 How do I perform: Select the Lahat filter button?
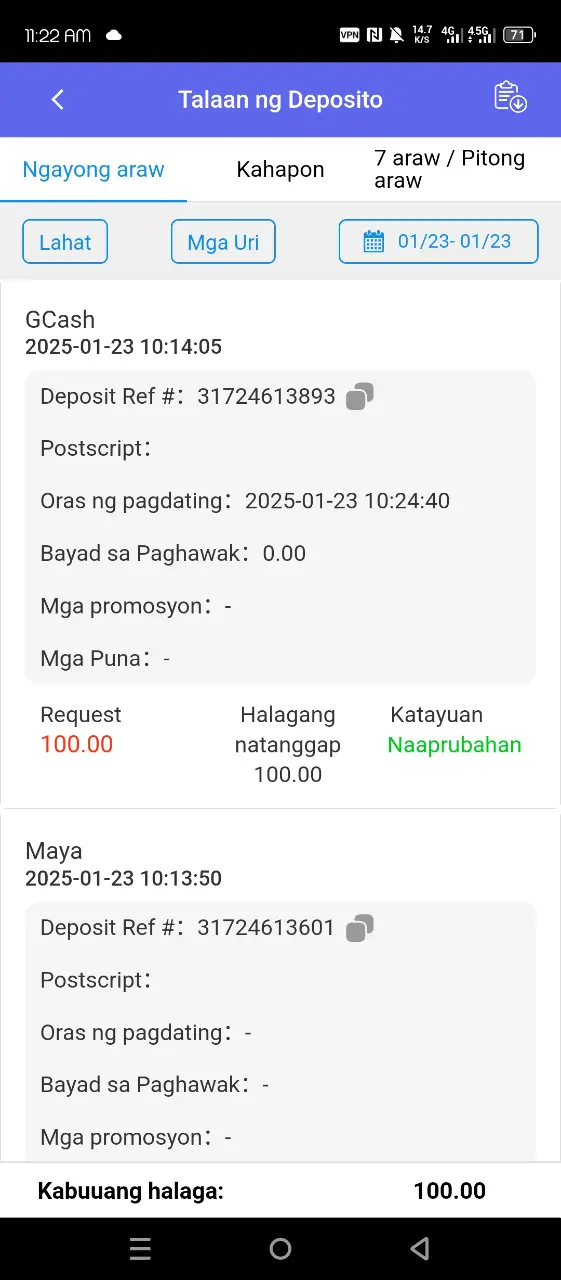click(x=65, y=242)
